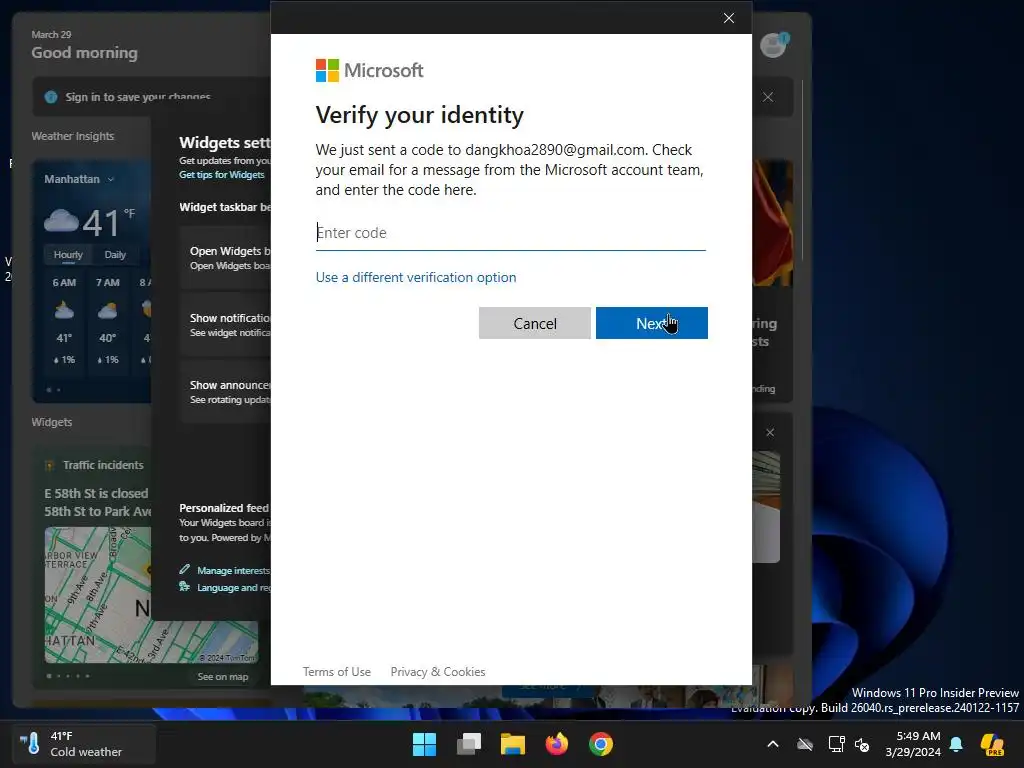Viewport: 1024px width, 768px height.
Task: Click the Microsoft logo in the dialog
Action: coord(370,70)
